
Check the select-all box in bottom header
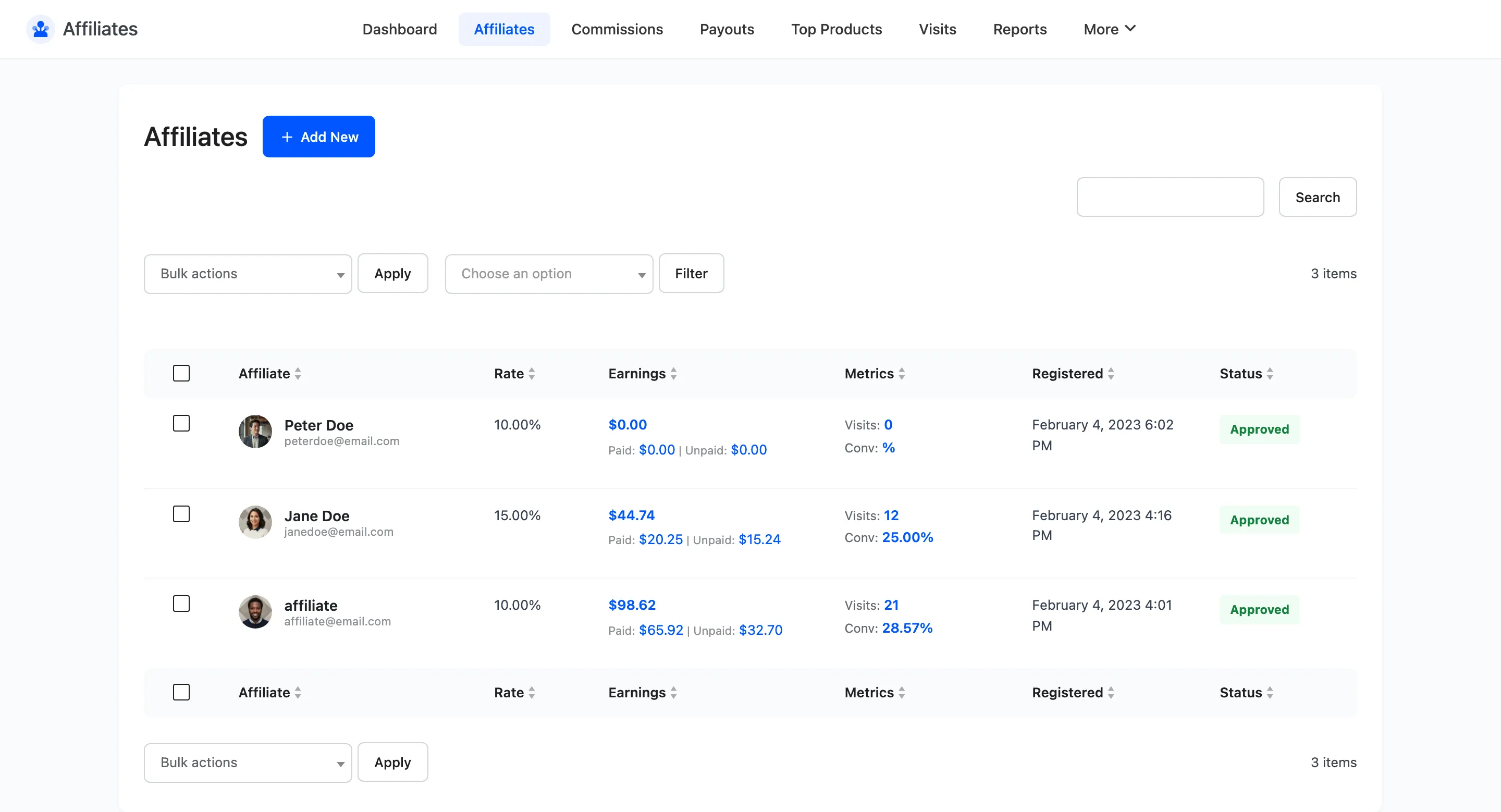[181, 692]
